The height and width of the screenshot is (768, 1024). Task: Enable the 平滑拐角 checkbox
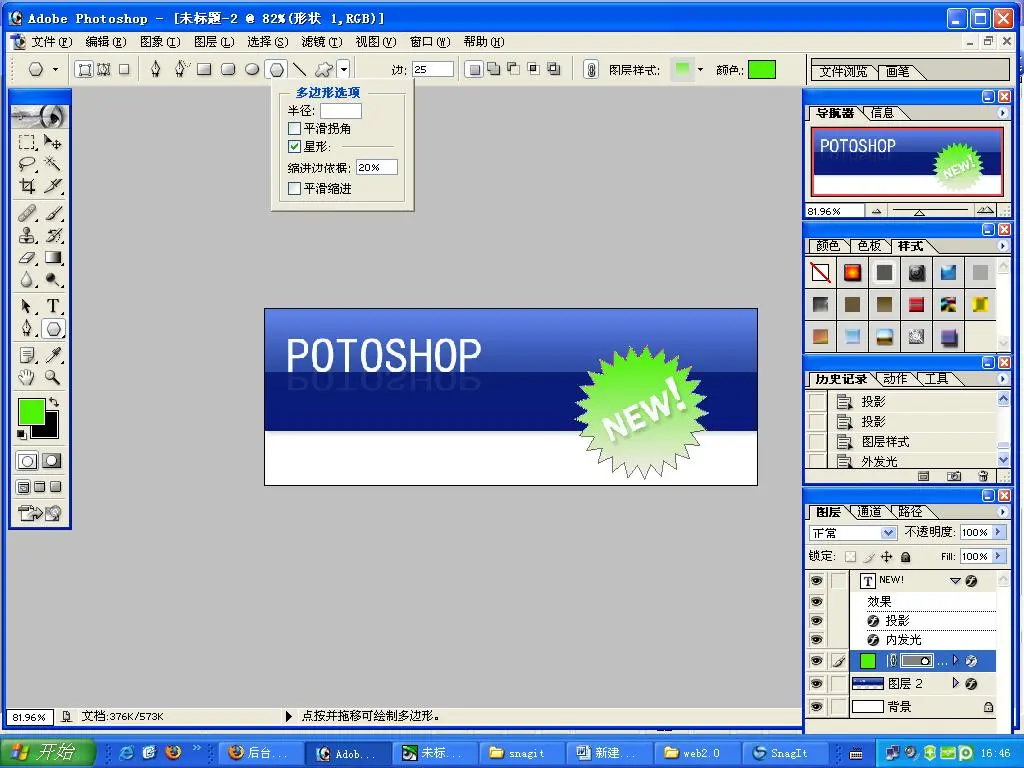[295, 129]
